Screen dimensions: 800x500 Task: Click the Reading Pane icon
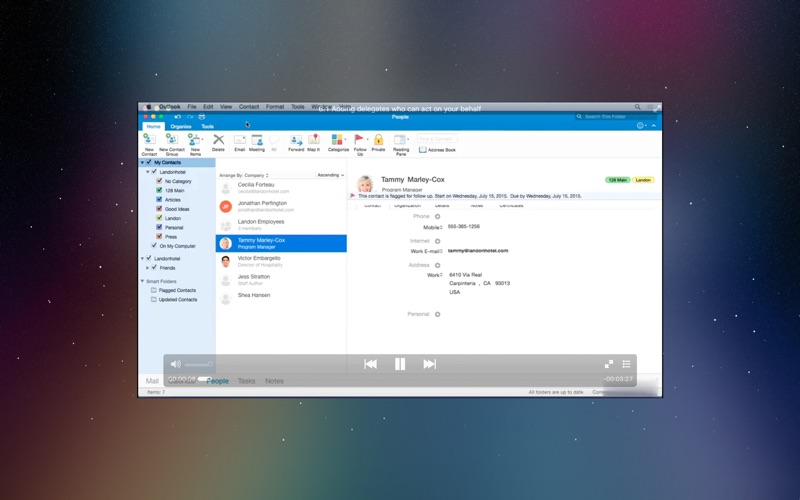400,139
